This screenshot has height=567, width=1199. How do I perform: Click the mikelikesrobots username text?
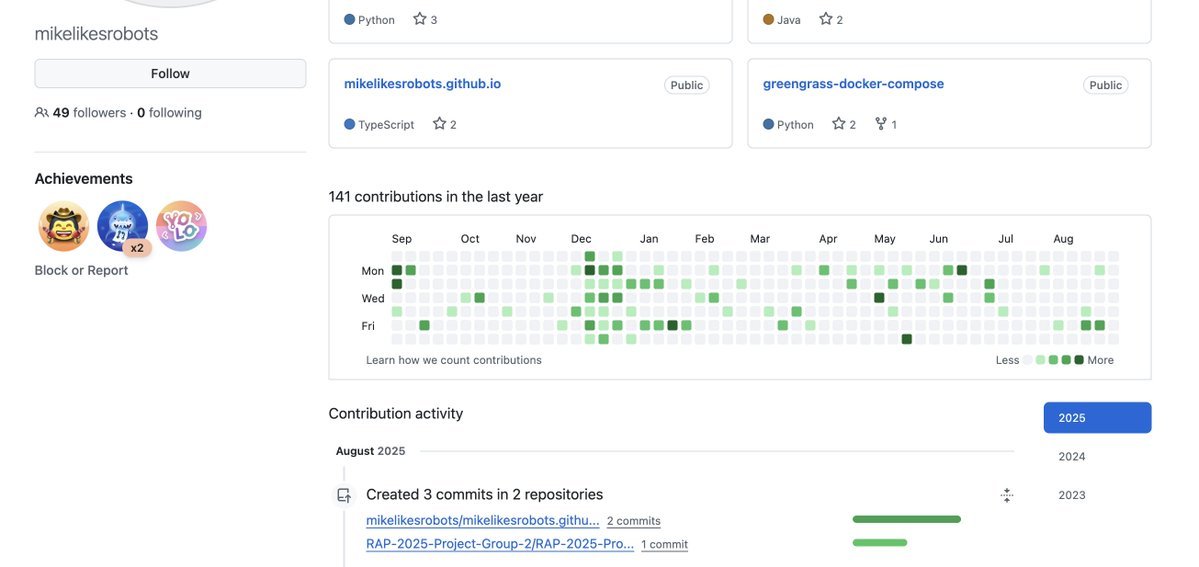[96, 34]
